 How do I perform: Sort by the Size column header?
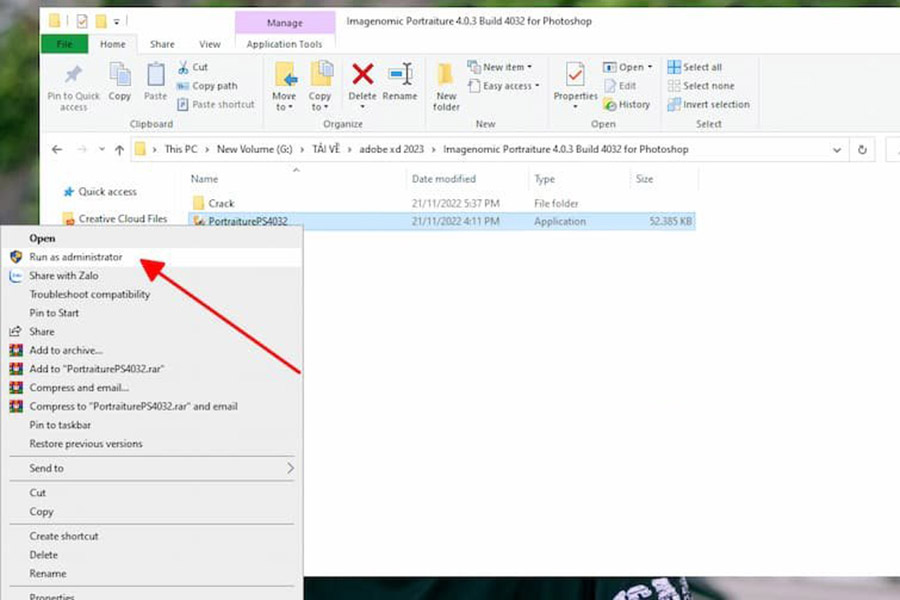pos(644,179)
